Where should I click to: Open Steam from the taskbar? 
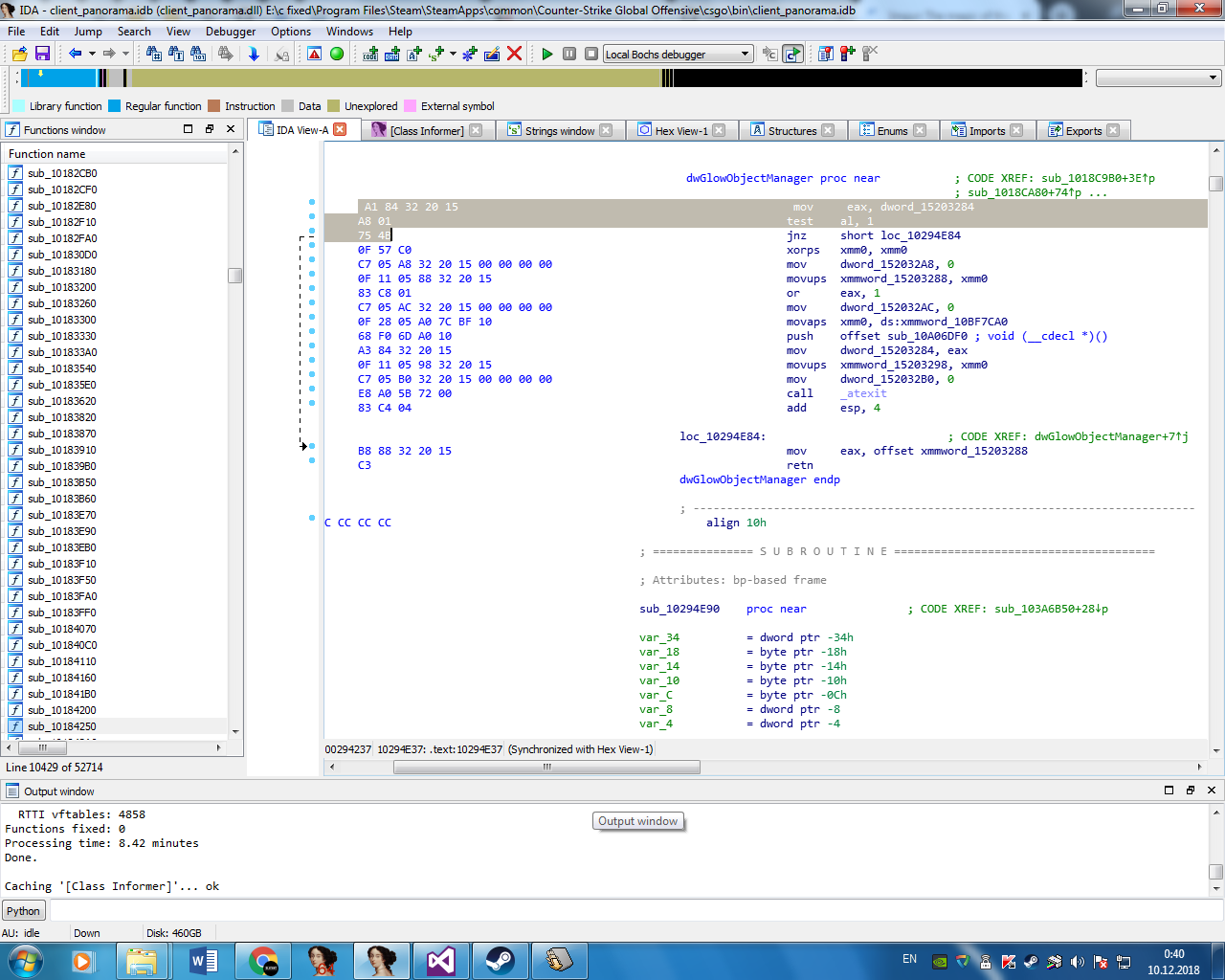(500, 960)
